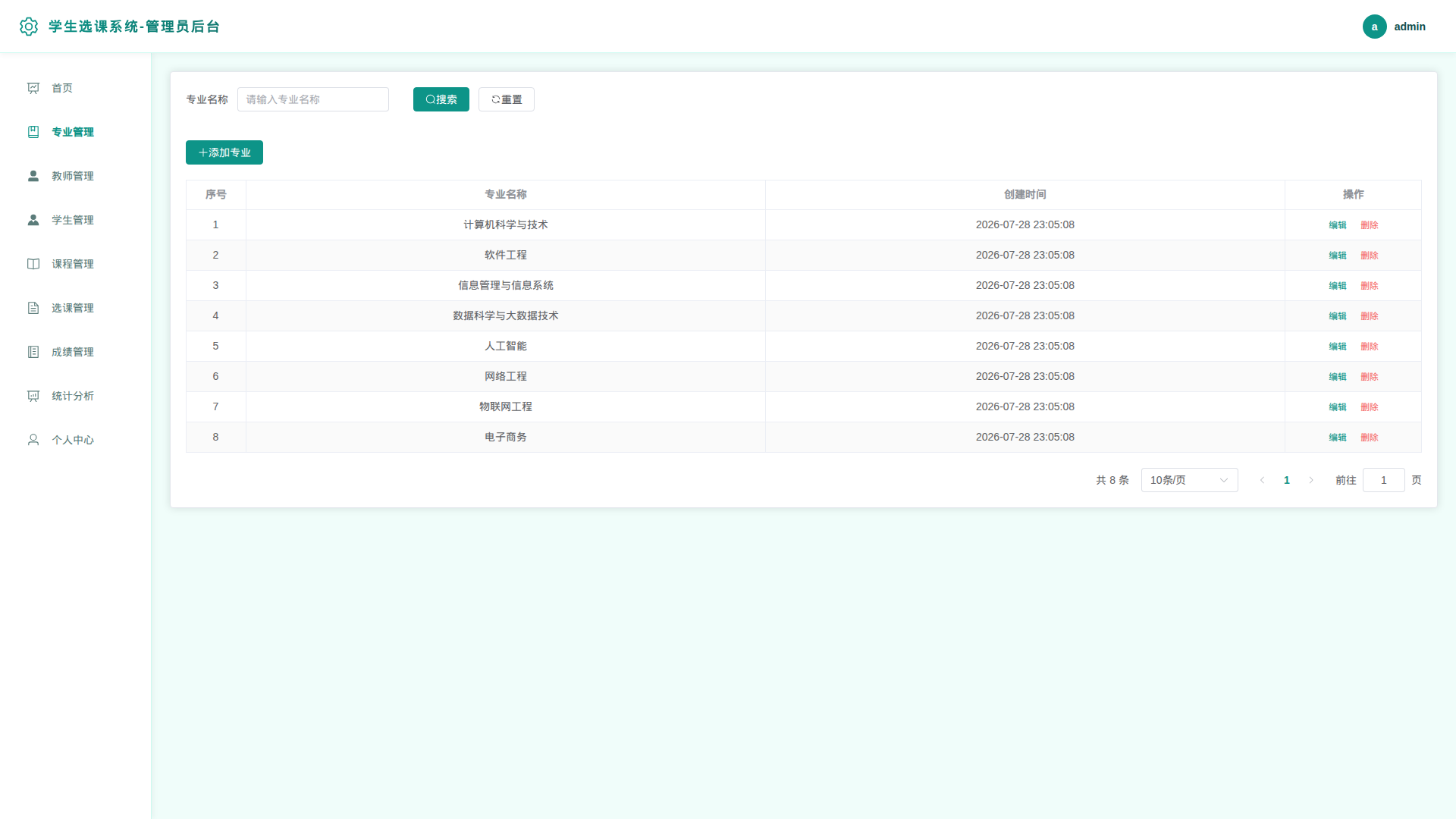Delete the 电子商务 row

[x=1370, y=438]
